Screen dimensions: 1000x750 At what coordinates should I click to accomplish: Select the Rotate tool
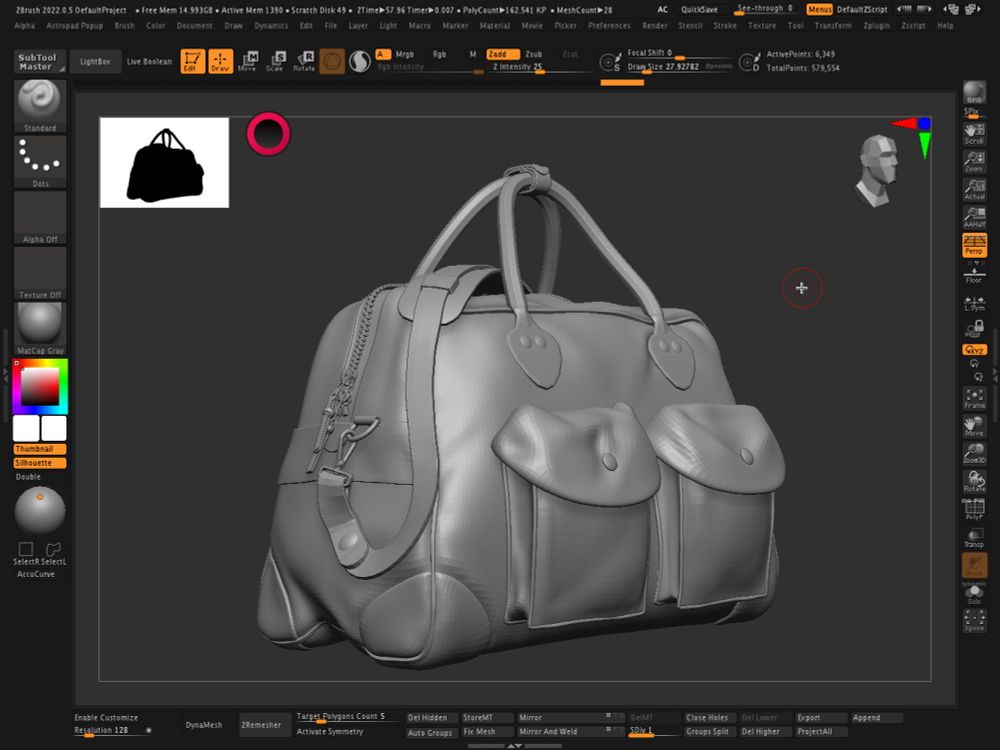point(304,62)
